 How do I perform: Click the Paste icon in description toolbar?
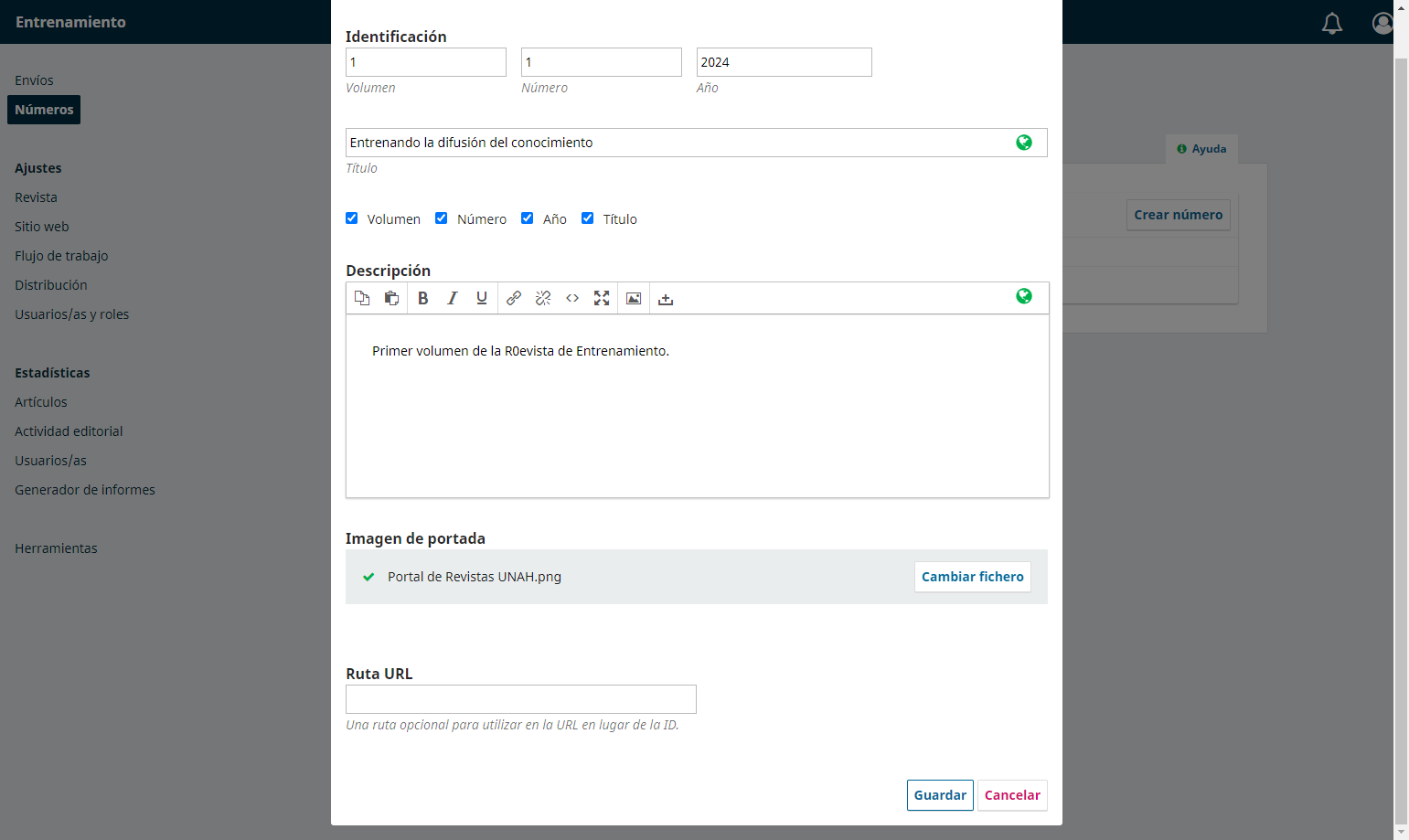point(391,298)
